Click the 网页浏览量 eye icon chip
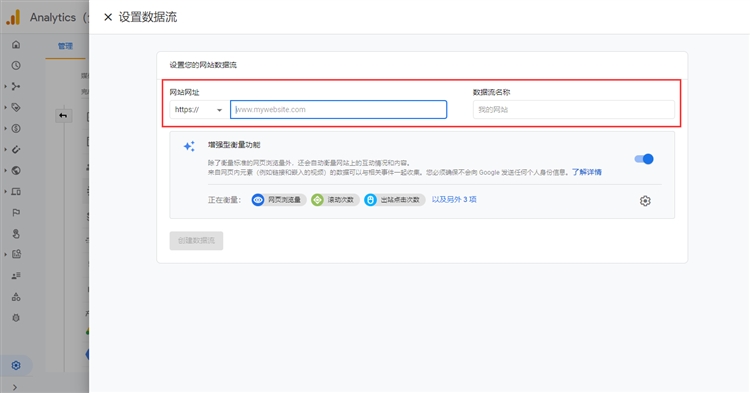This screenshot has height=393, width=750. (x=279, y=200)
